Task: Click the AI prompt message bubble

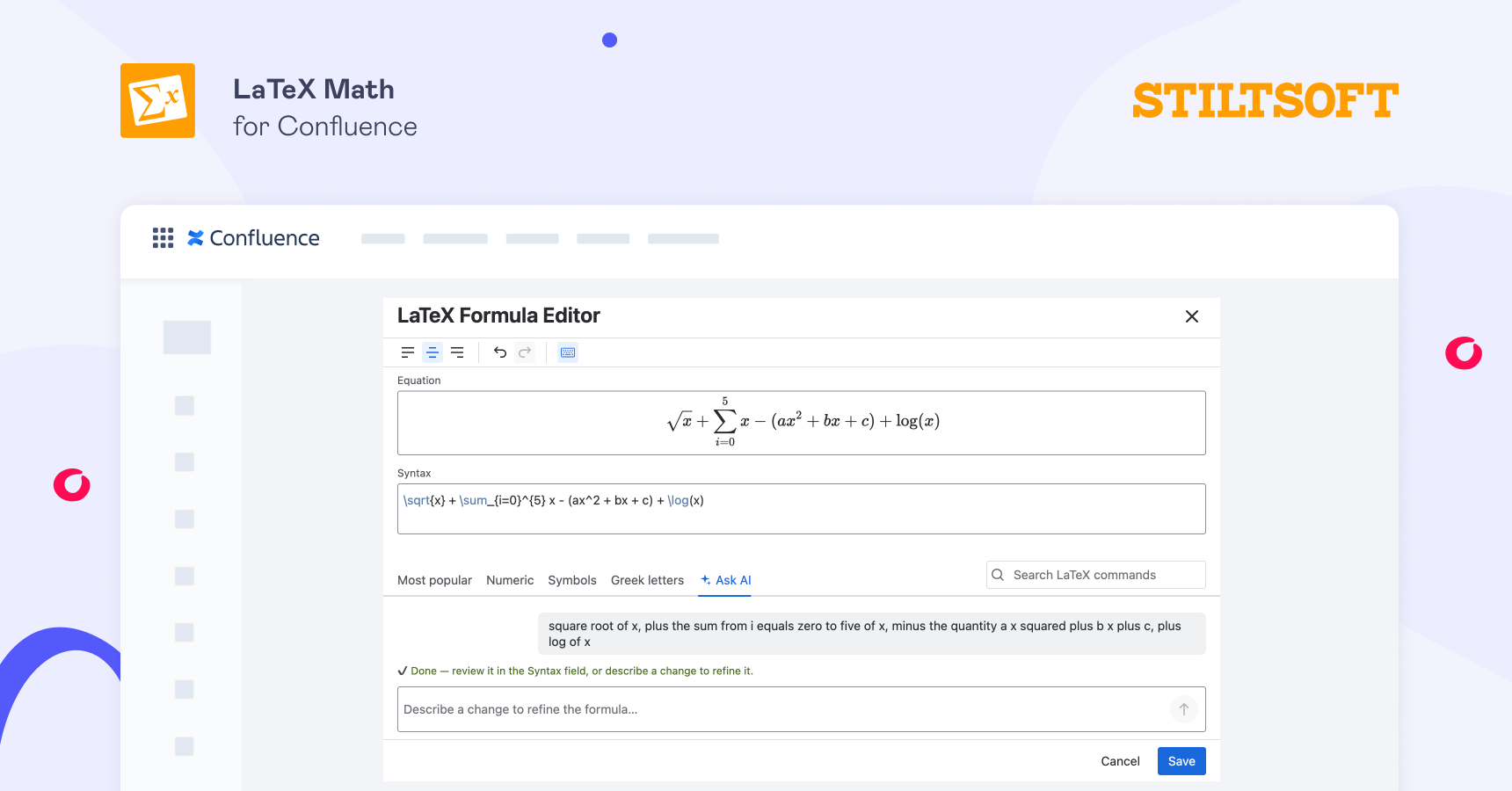Action: point(872,634)
